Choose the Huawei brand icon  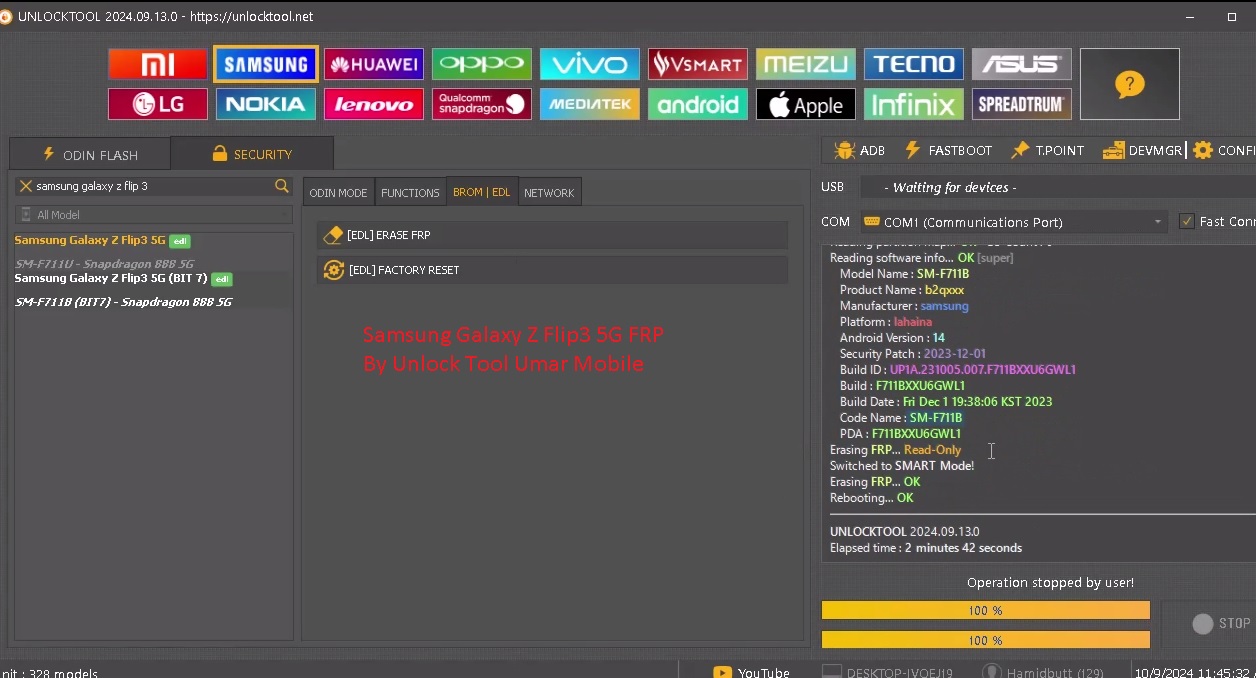tap(374, 64)
